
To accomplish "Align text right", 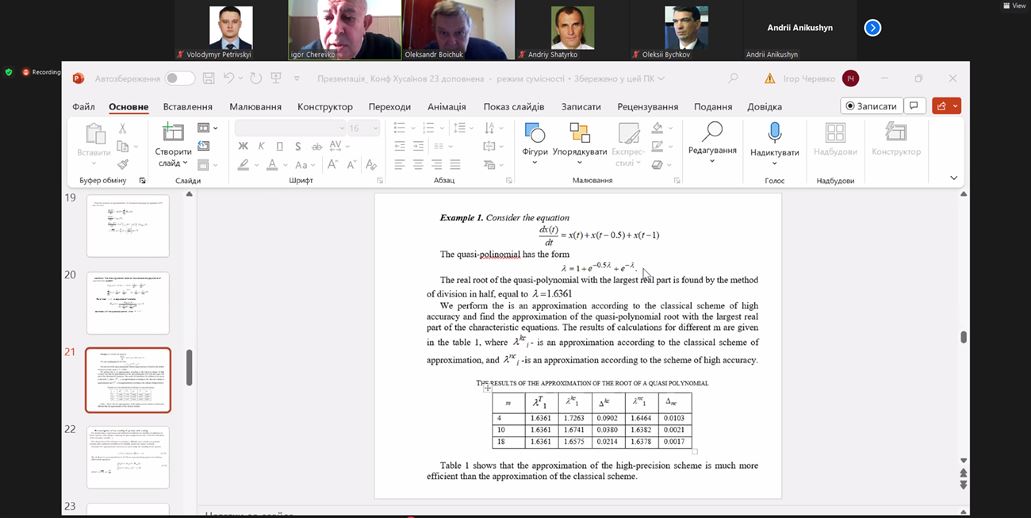I will pyautogui.click(x=436, y=164).
